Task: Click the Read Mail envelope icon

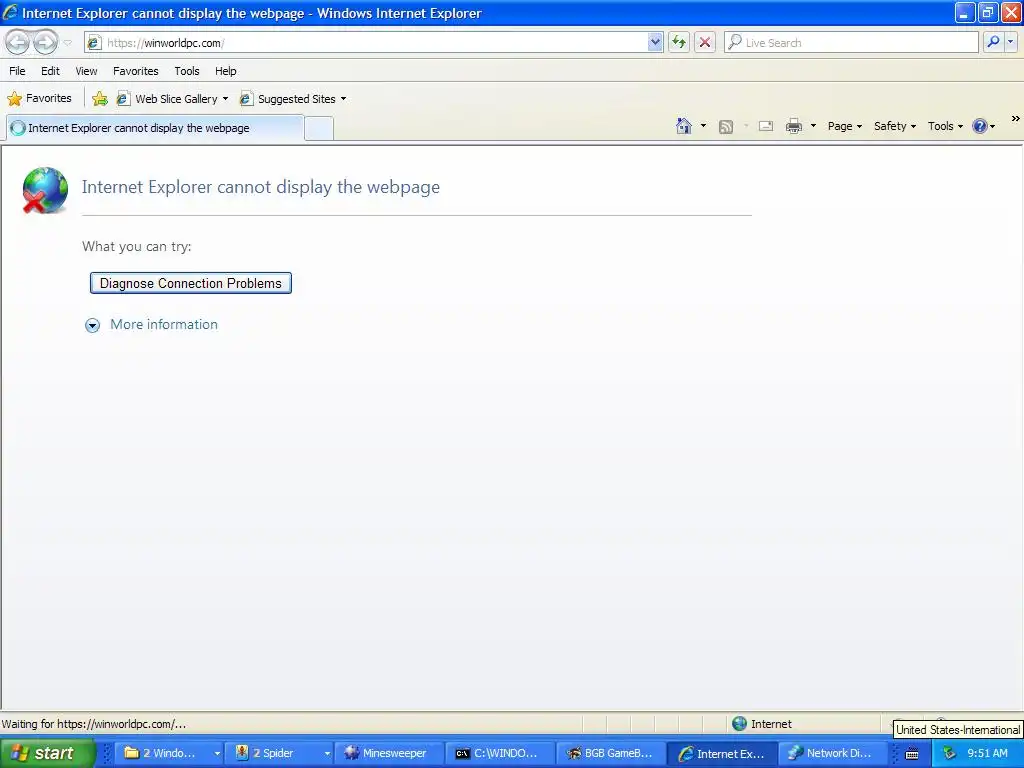Action: [766, 127]
